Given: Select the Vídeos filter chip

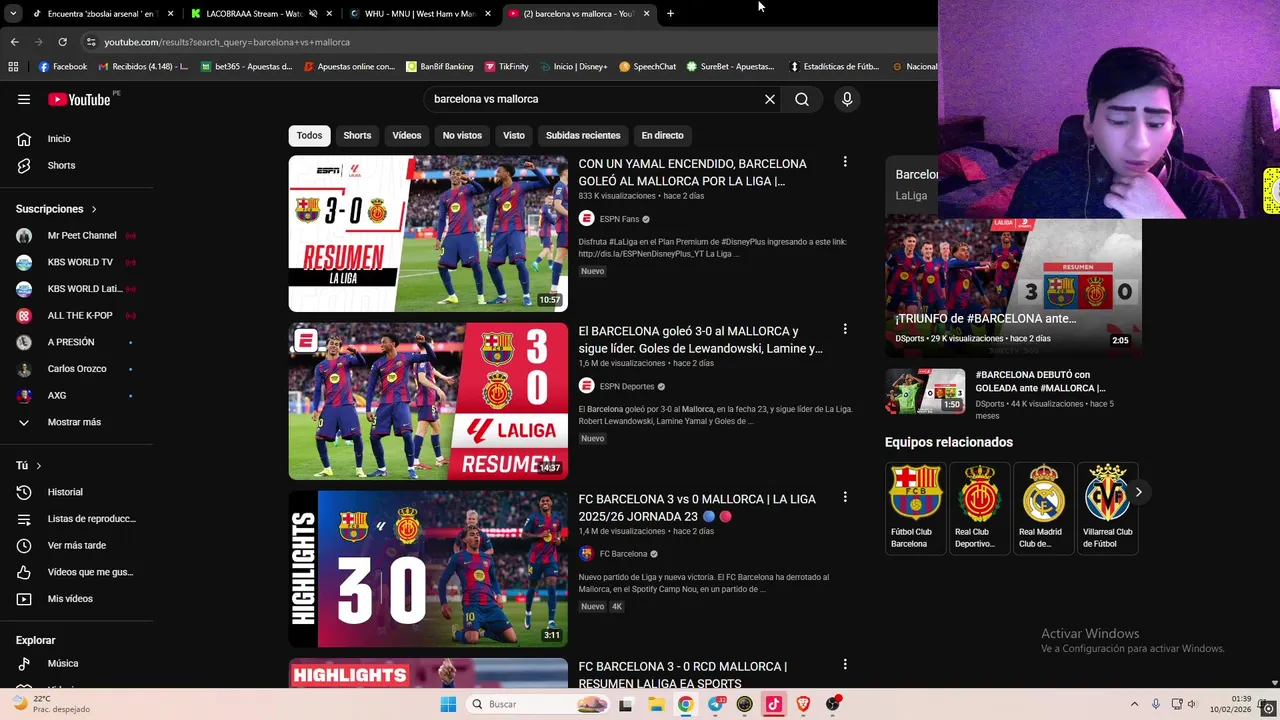Looking at the screenshot, I should point(407,135).
